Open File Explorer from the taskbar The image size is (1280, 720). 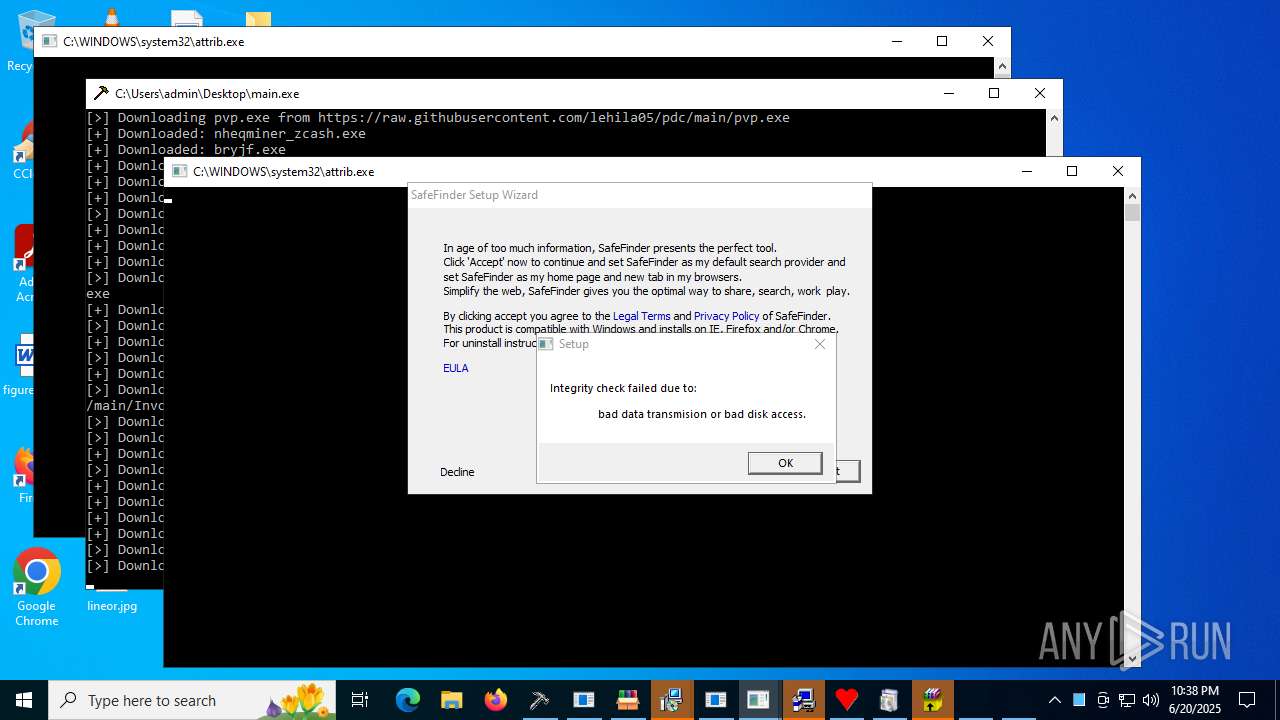451,700
